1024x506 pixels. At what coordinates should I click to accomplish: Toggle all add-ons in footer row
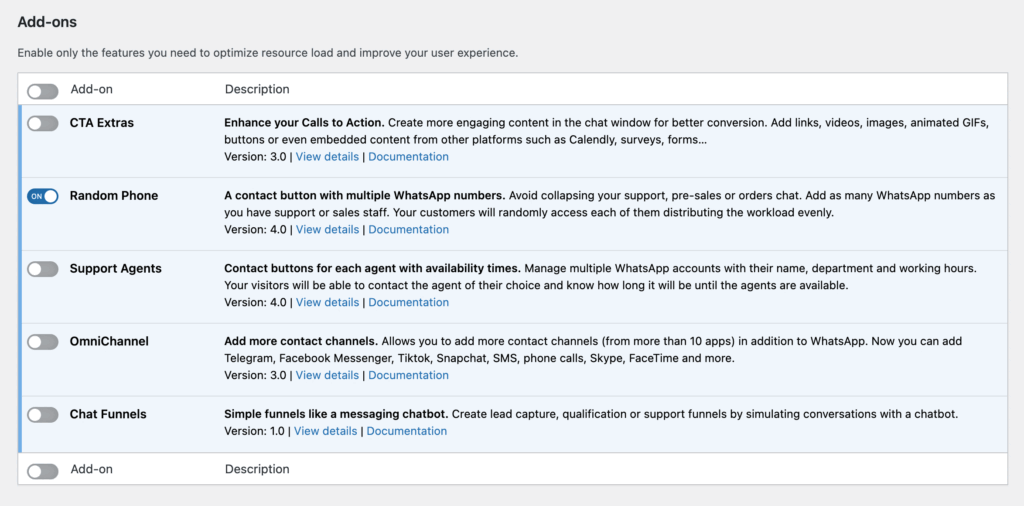[x=43, y=471]
